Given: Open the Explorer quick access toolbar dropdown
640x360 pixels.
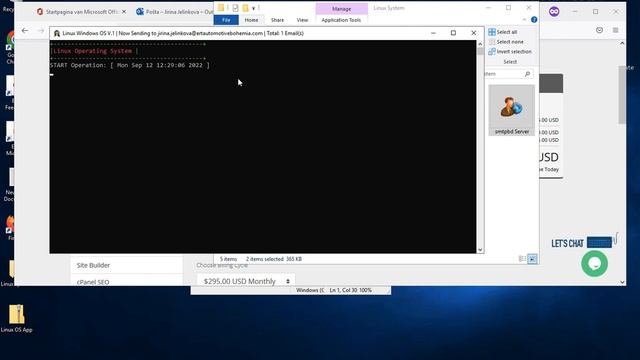Looking at the screenshot, I should coord(253,8).
